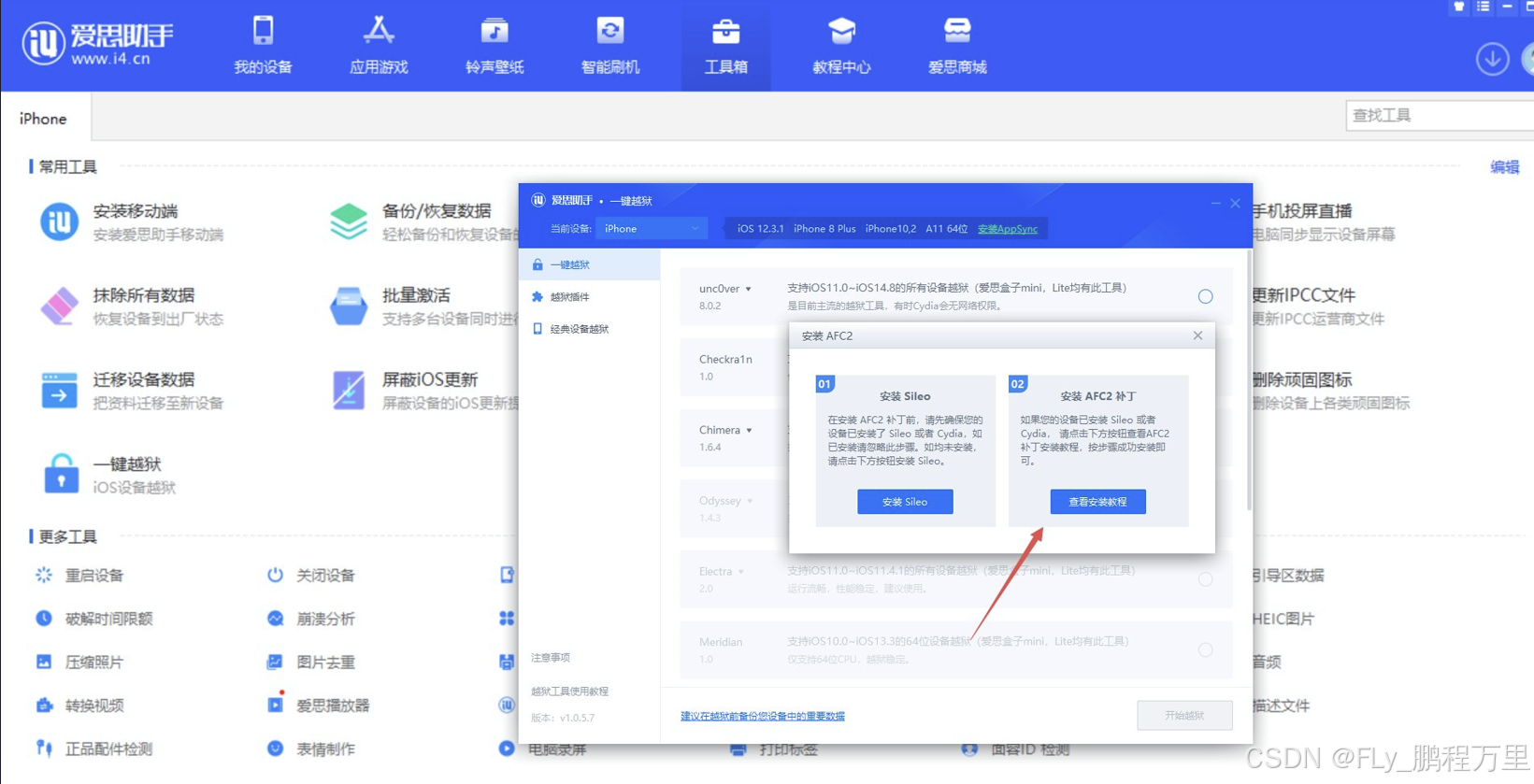Expand the Chimera version dropdown
This screenshot has width=1534, height=784.
click(749, 431)
